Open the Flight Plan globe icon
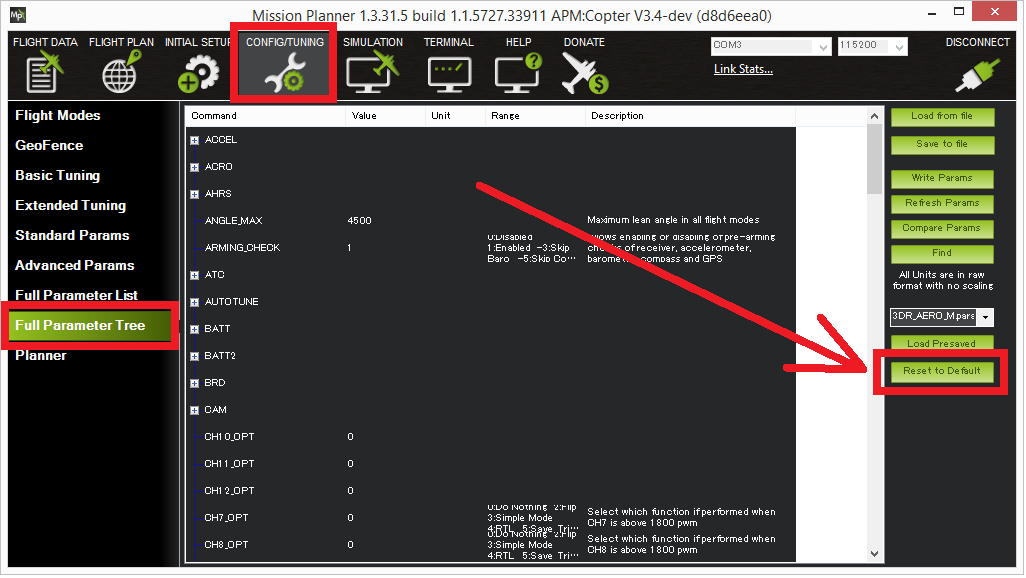 pos(121,73)
